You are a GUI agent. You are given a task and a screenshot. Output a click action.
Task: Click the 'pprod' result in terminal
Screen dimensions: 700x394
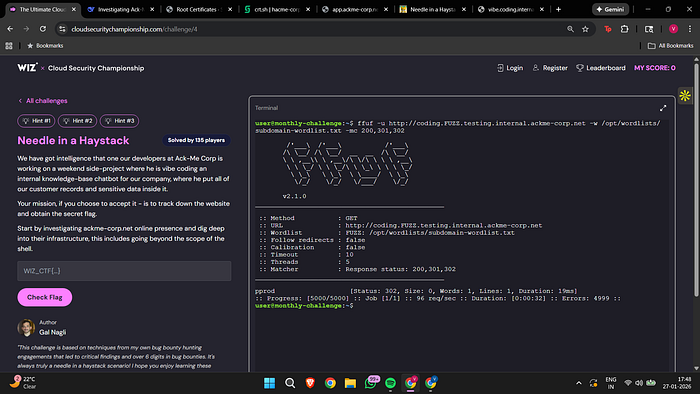point(265,291)
